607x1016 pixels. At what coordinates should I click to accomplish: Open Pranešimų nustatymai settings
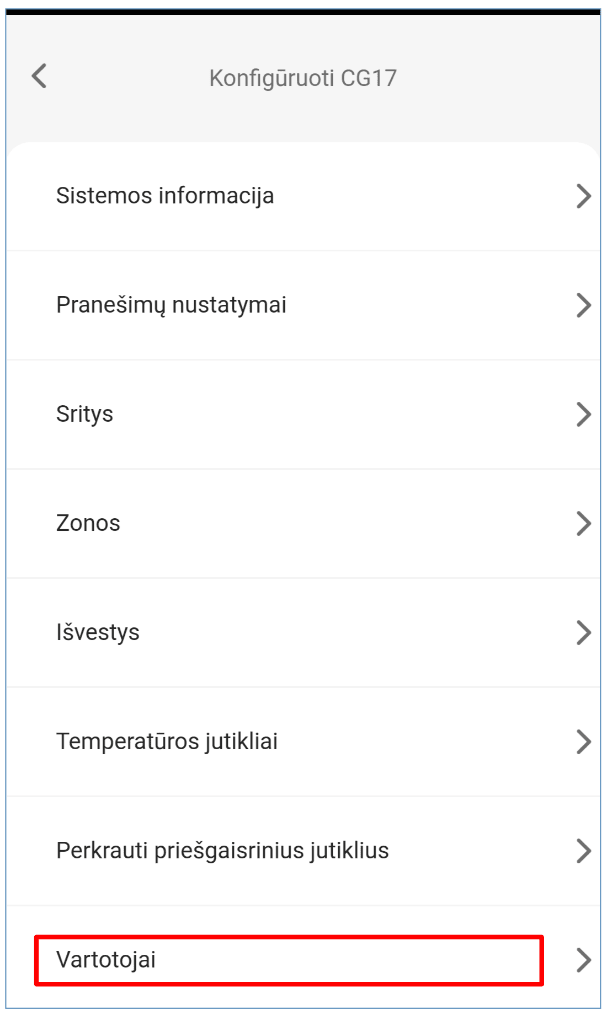[171, 305]
